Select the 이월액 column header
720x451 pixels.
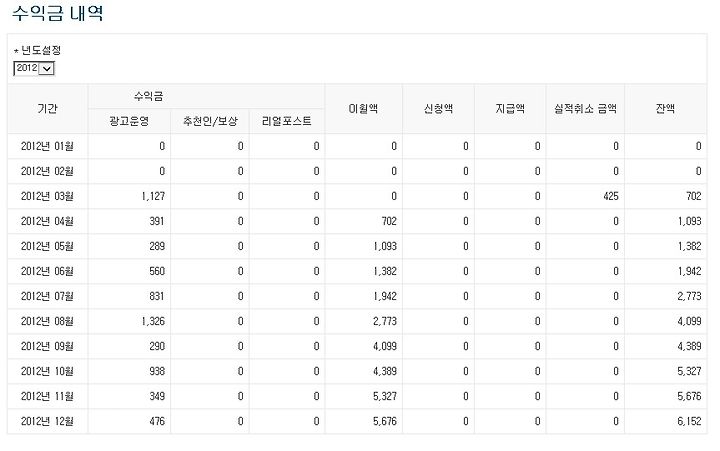coord(363,109)
